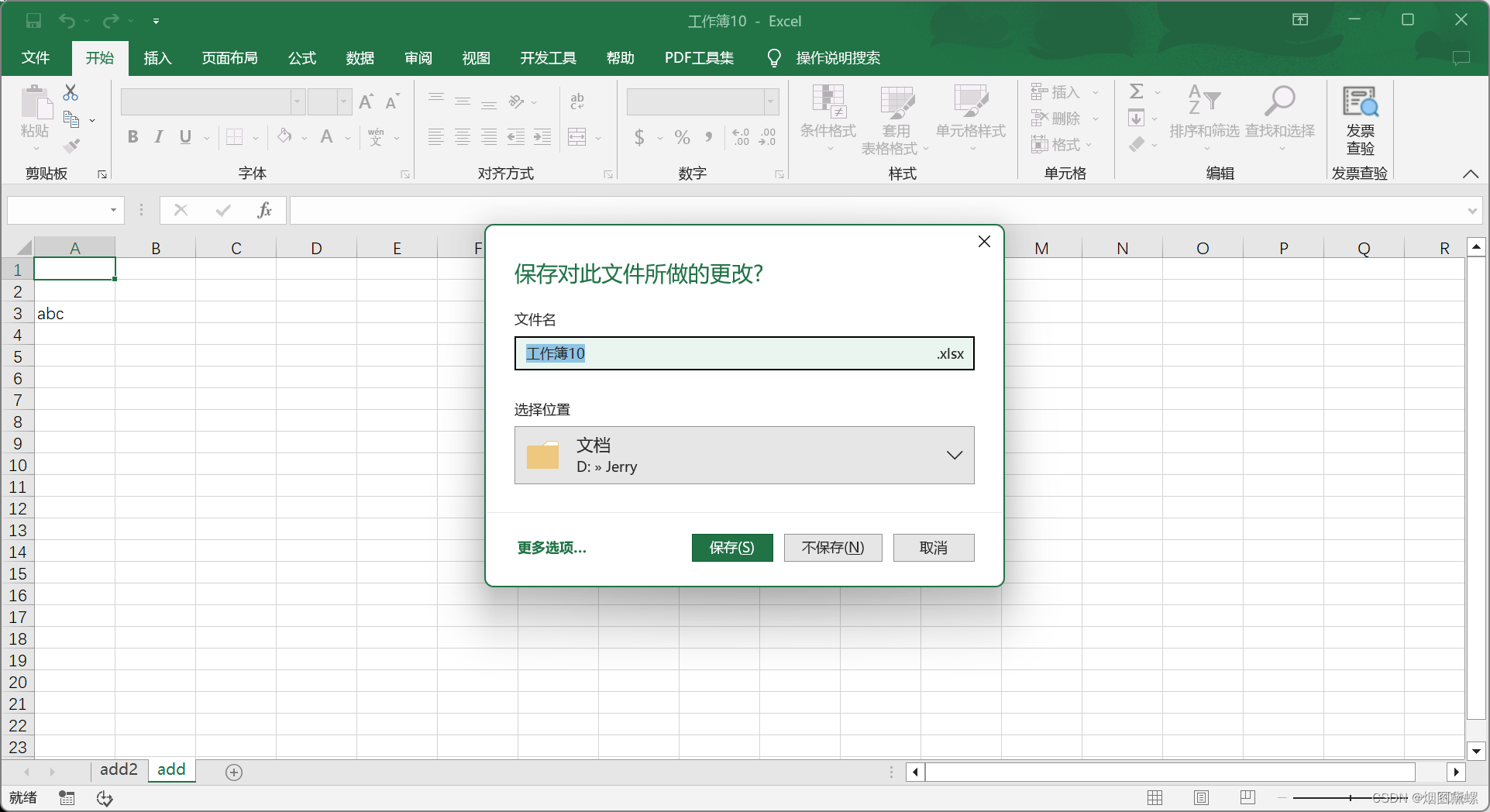Open the font name dropdown
The image size is (1490, 812).
298,101
